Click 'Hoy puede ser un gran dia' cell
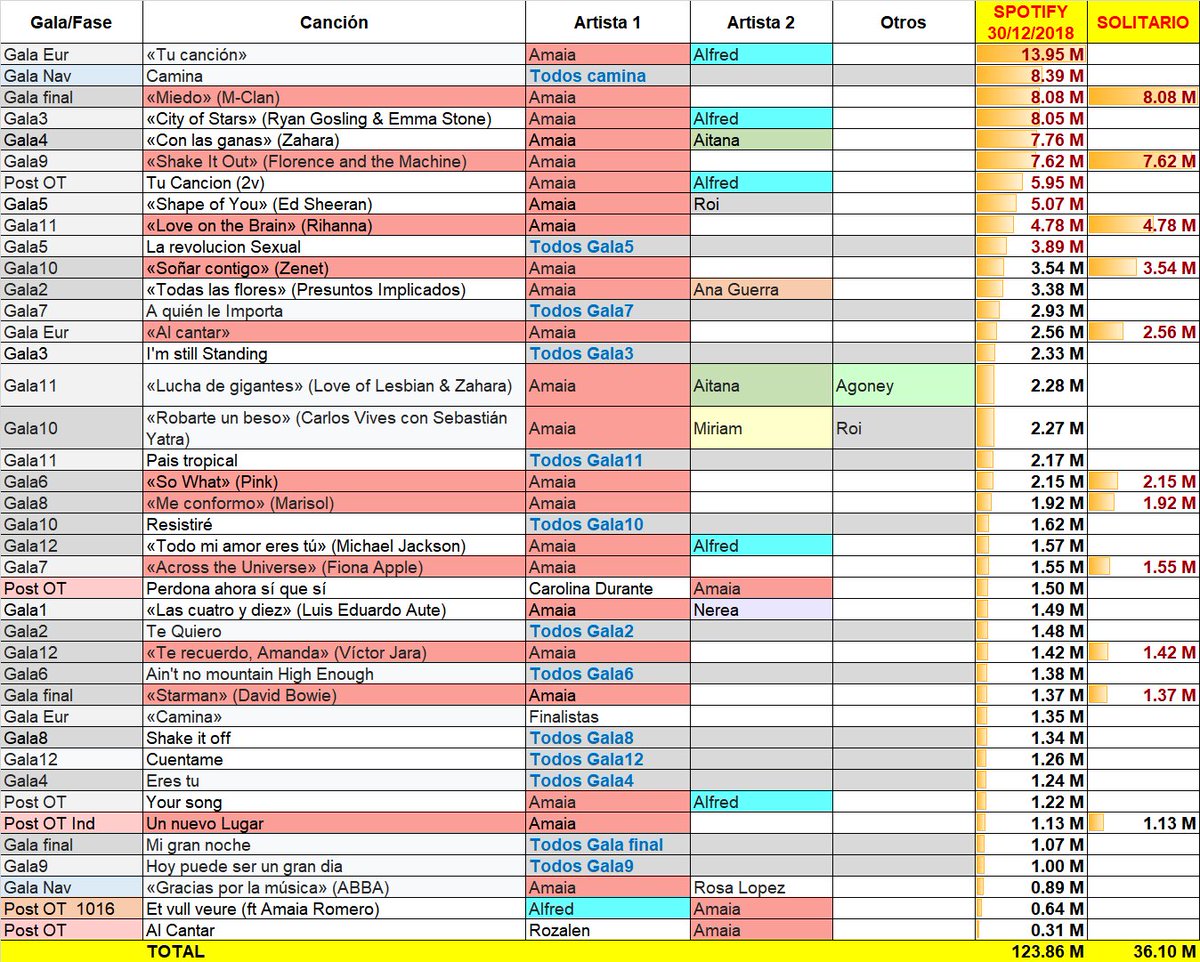The height and width of the screenshot is (962, 1200). pyautogui.click(x=334, y=866)
